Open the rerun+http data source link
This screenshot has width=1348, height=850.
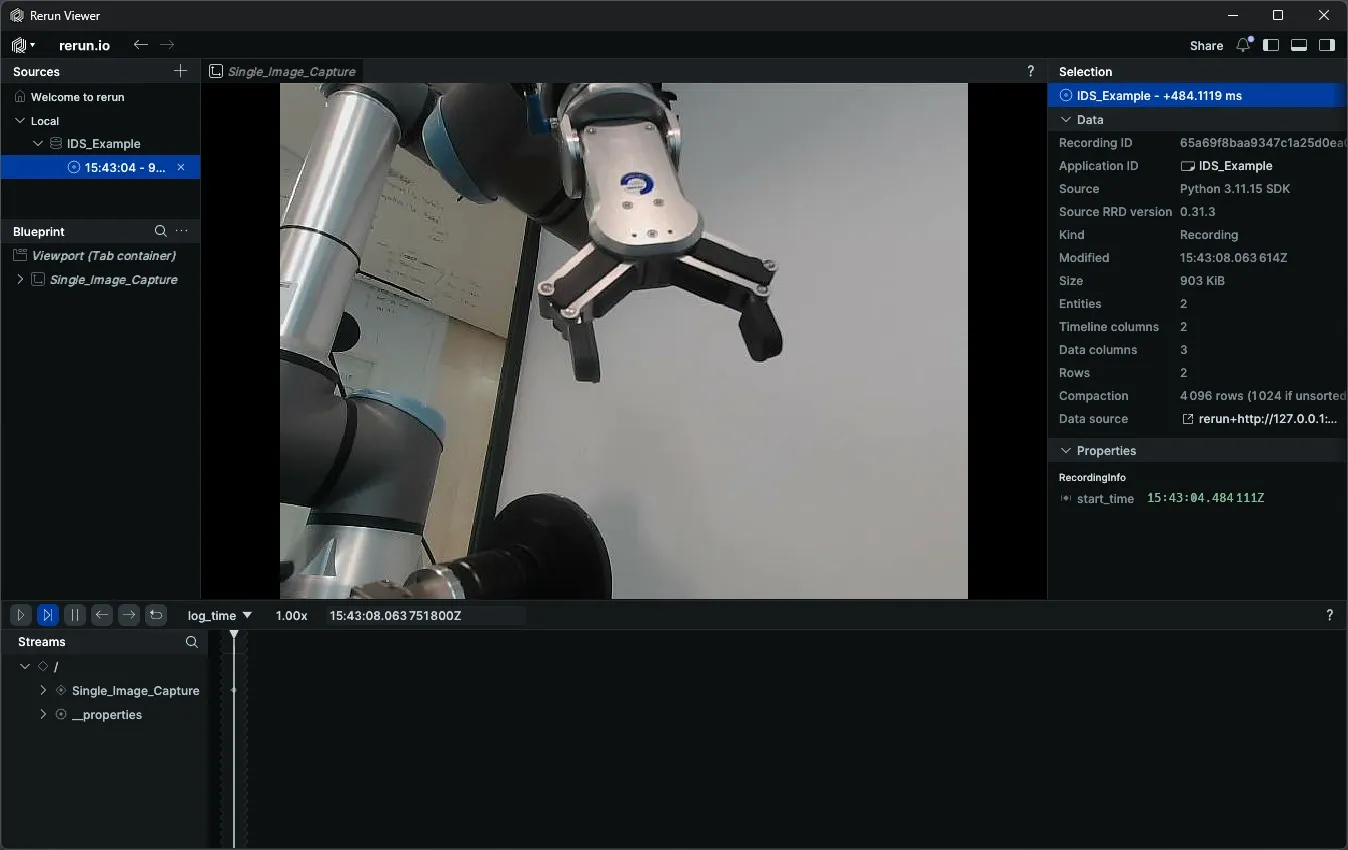(x=1260, y=419)
